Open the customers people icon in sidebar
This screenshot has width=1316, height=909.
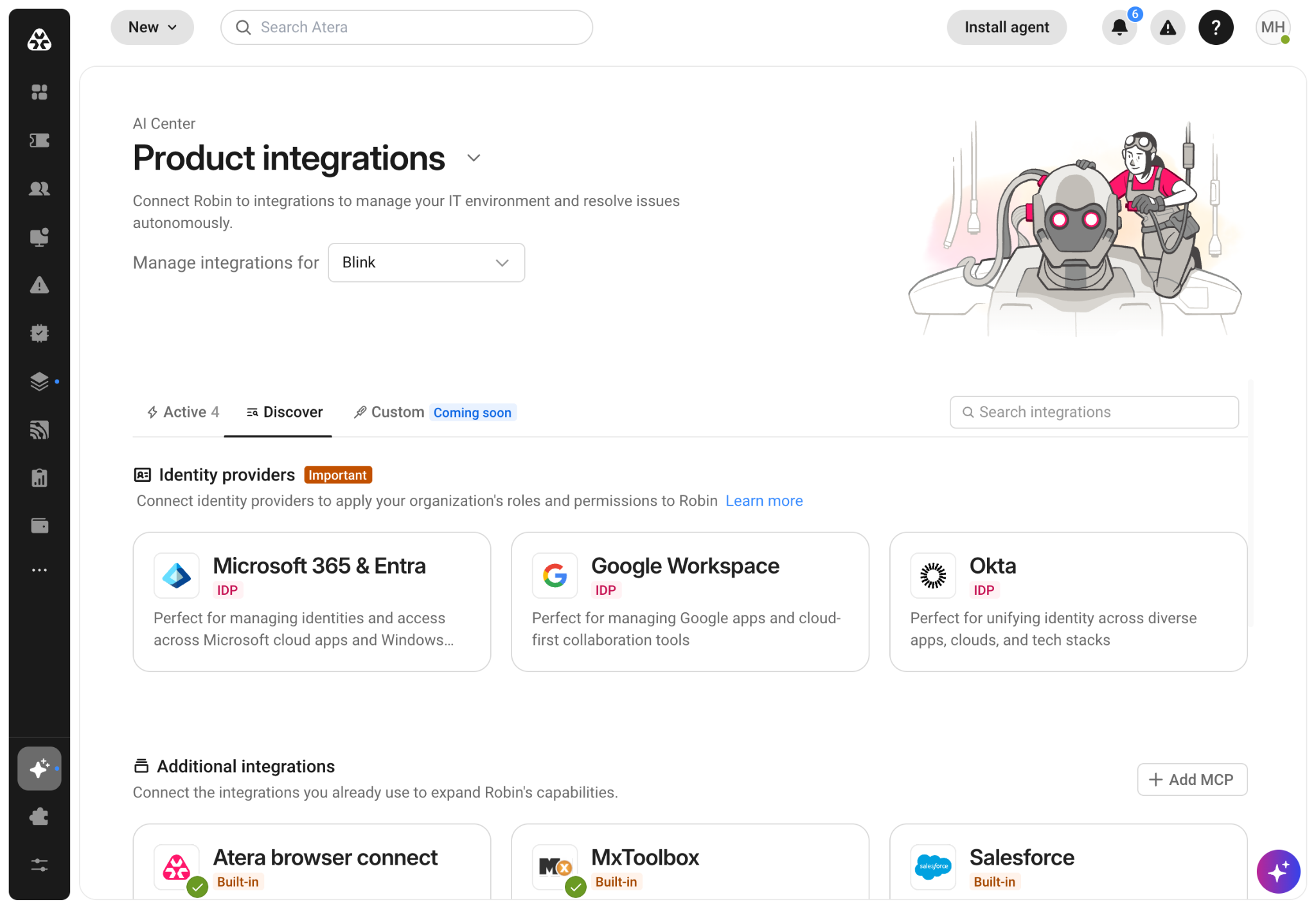[39, 189]
